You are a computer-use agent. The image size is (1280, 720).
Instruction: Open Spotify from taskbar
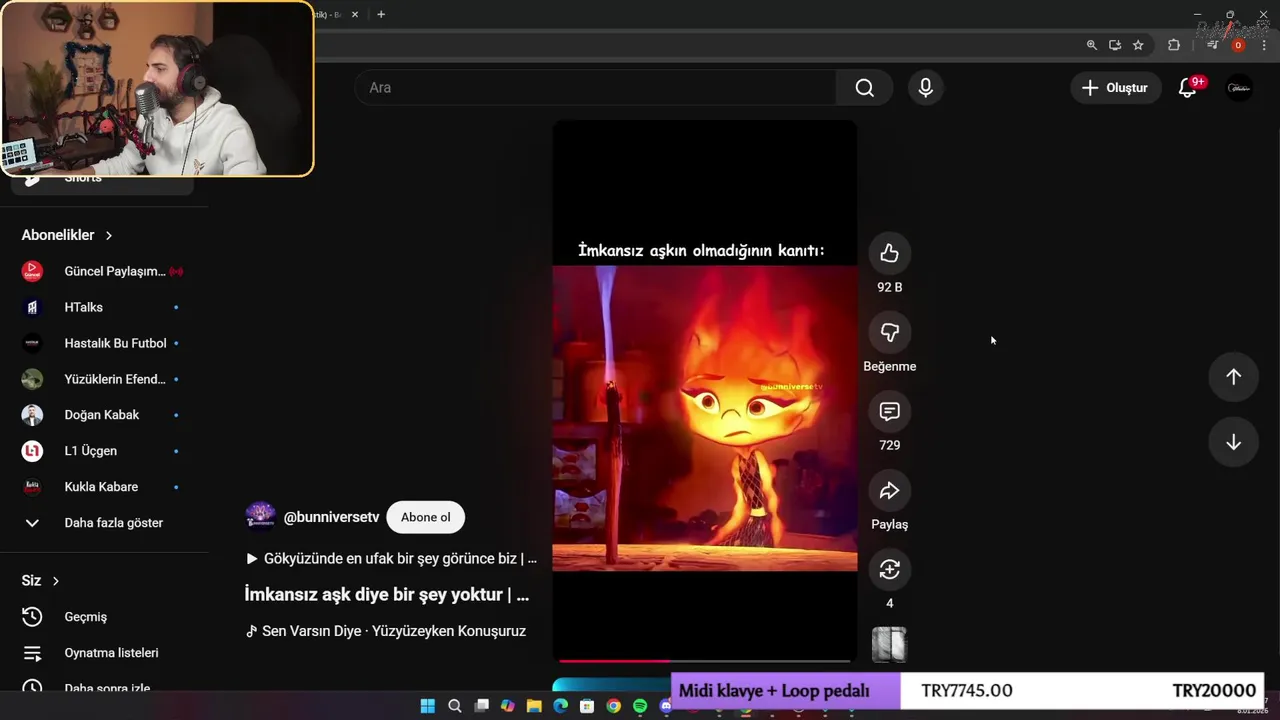[x=640, y=706]
